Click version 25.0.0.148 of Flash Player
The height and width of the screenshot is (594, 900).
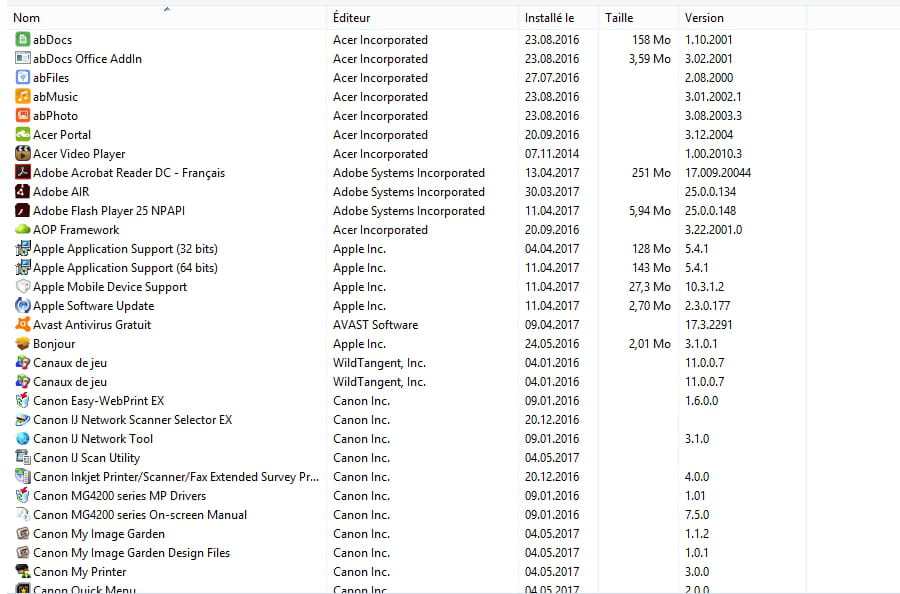(710, 211)
